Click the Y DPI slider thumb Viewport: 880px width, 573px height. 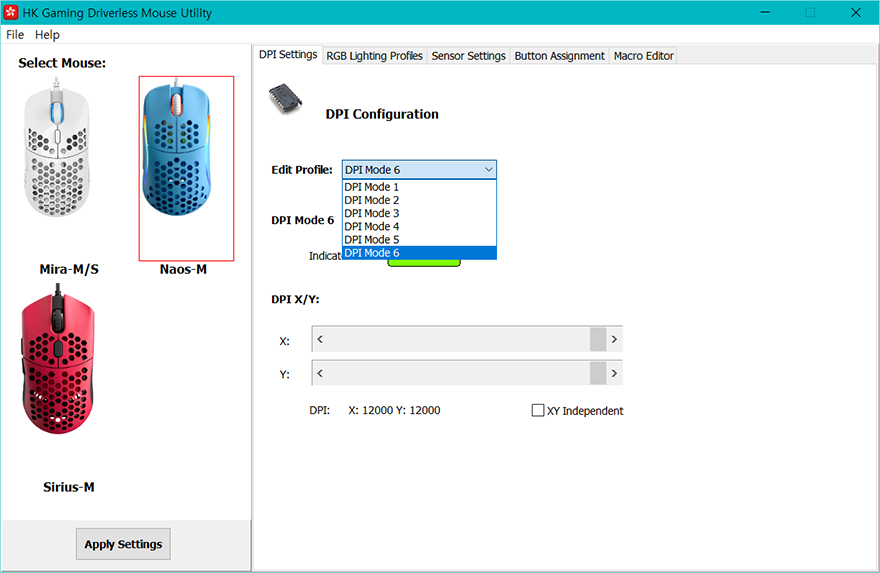598,373
